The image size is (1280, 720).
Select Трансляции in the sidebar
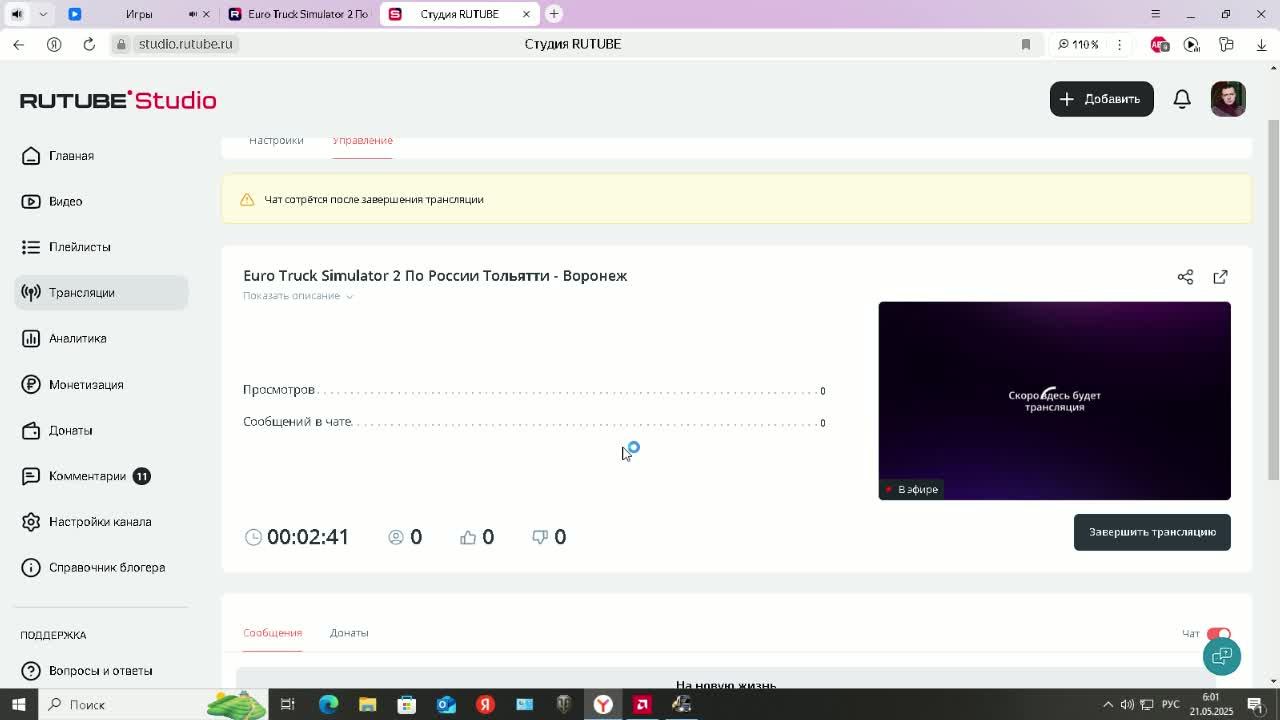click(x=101, y=293)
